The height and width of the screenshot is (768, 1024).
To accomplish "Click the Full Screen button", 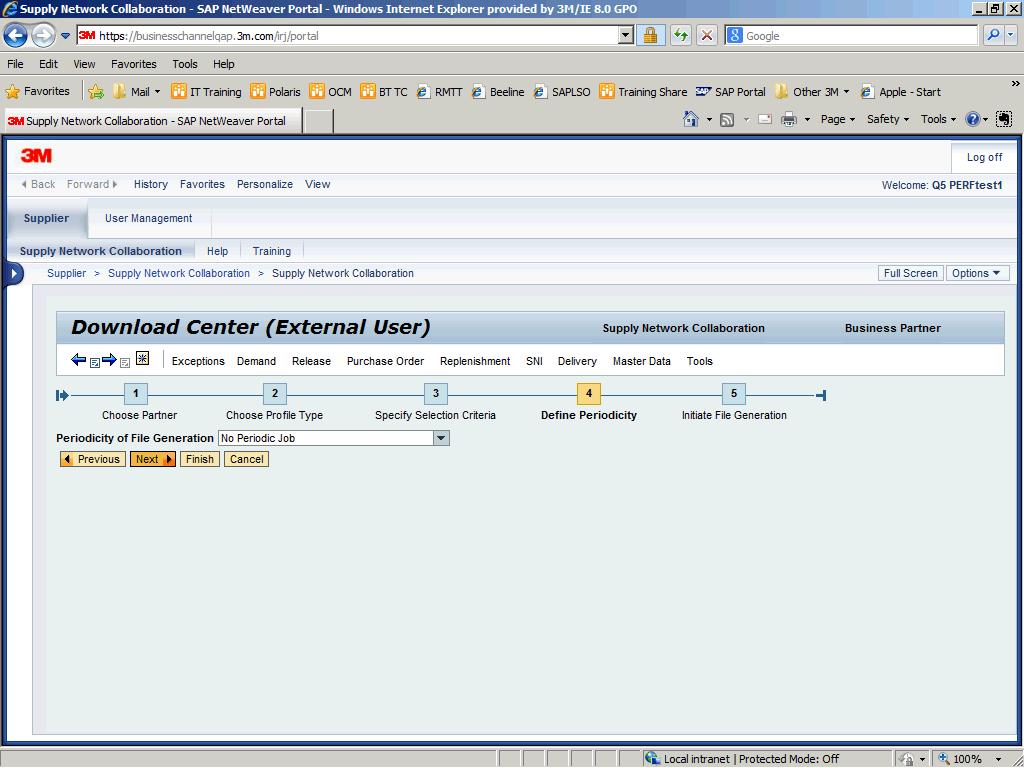I will [x=910, y=274].
